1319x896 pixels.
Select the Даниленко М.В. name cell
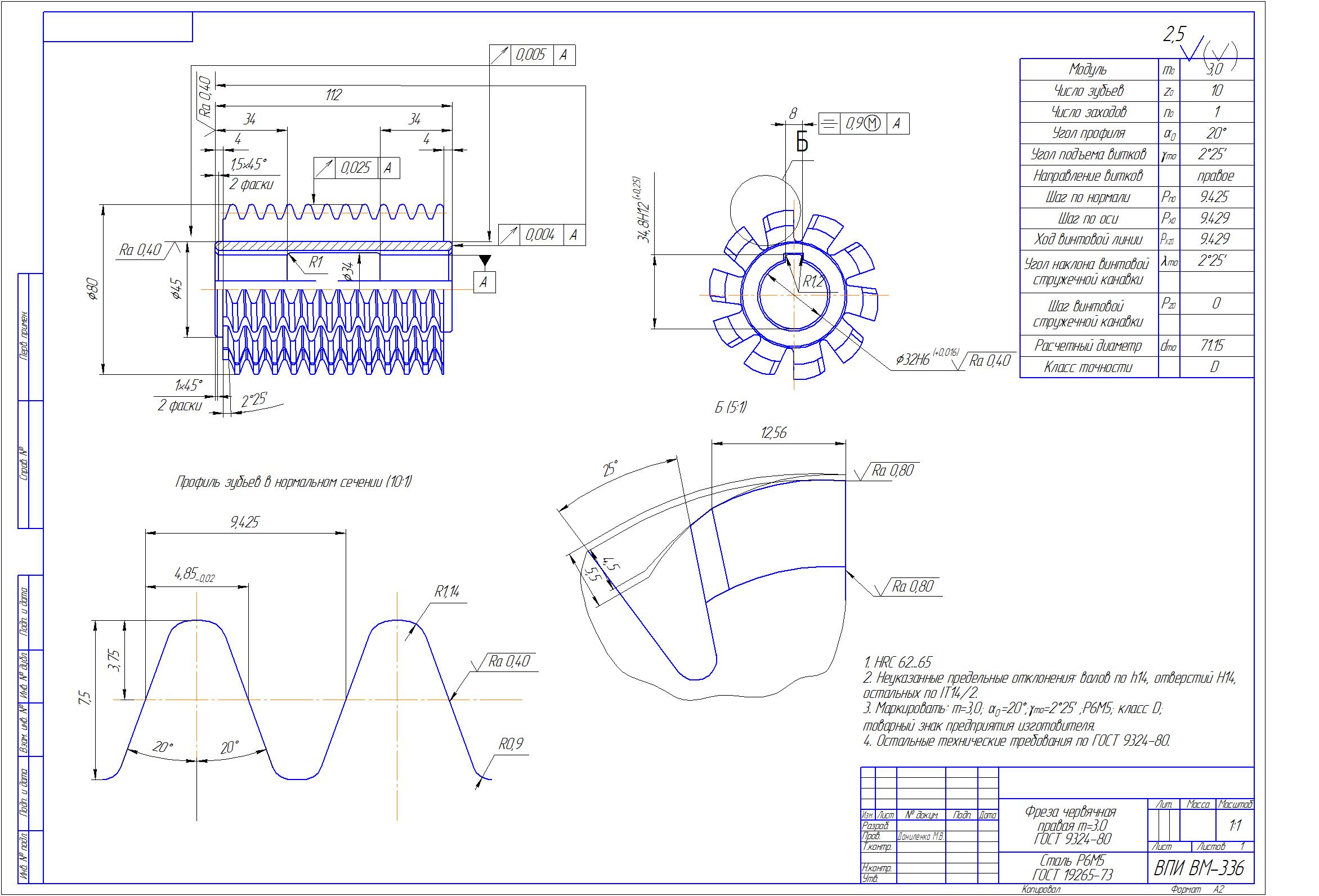click(x=920, y=837)
